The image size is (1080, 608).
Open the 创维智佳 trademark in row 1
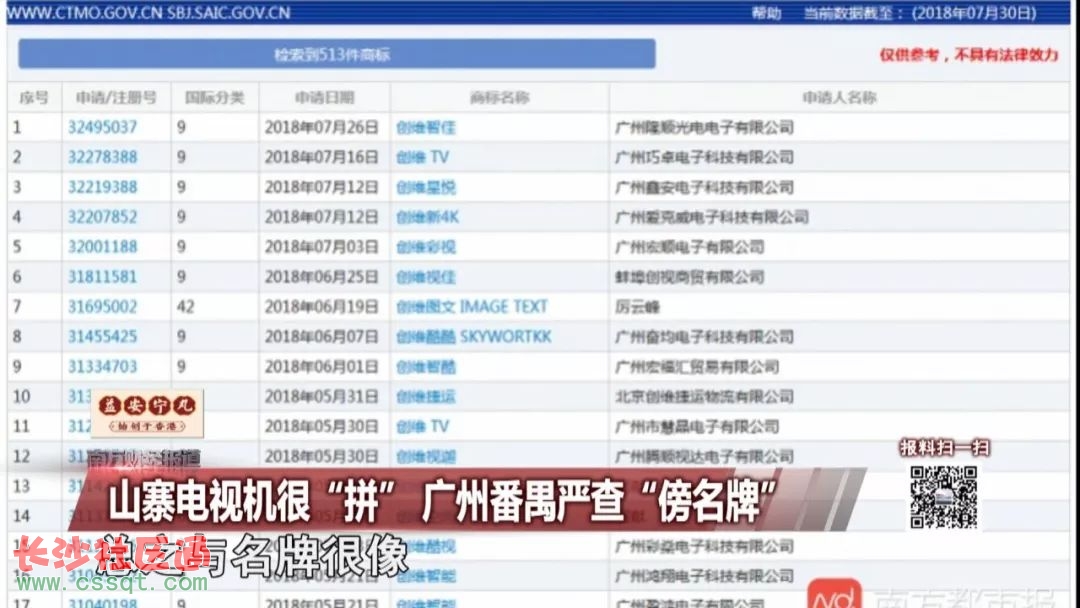426,127
